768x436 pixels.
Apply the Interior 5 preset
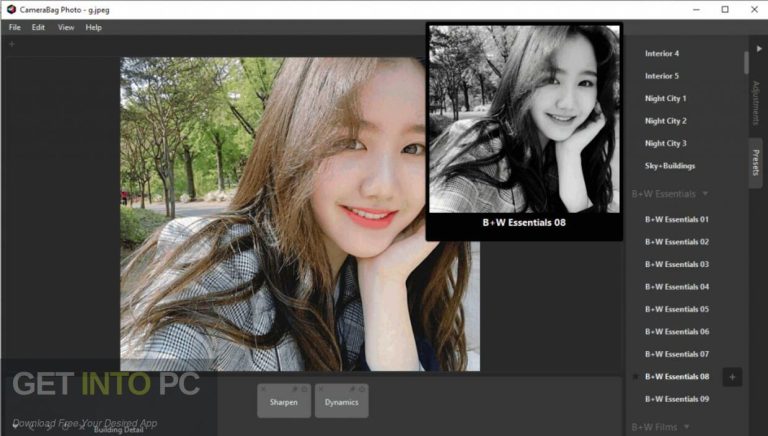click(x=662, y=76)
